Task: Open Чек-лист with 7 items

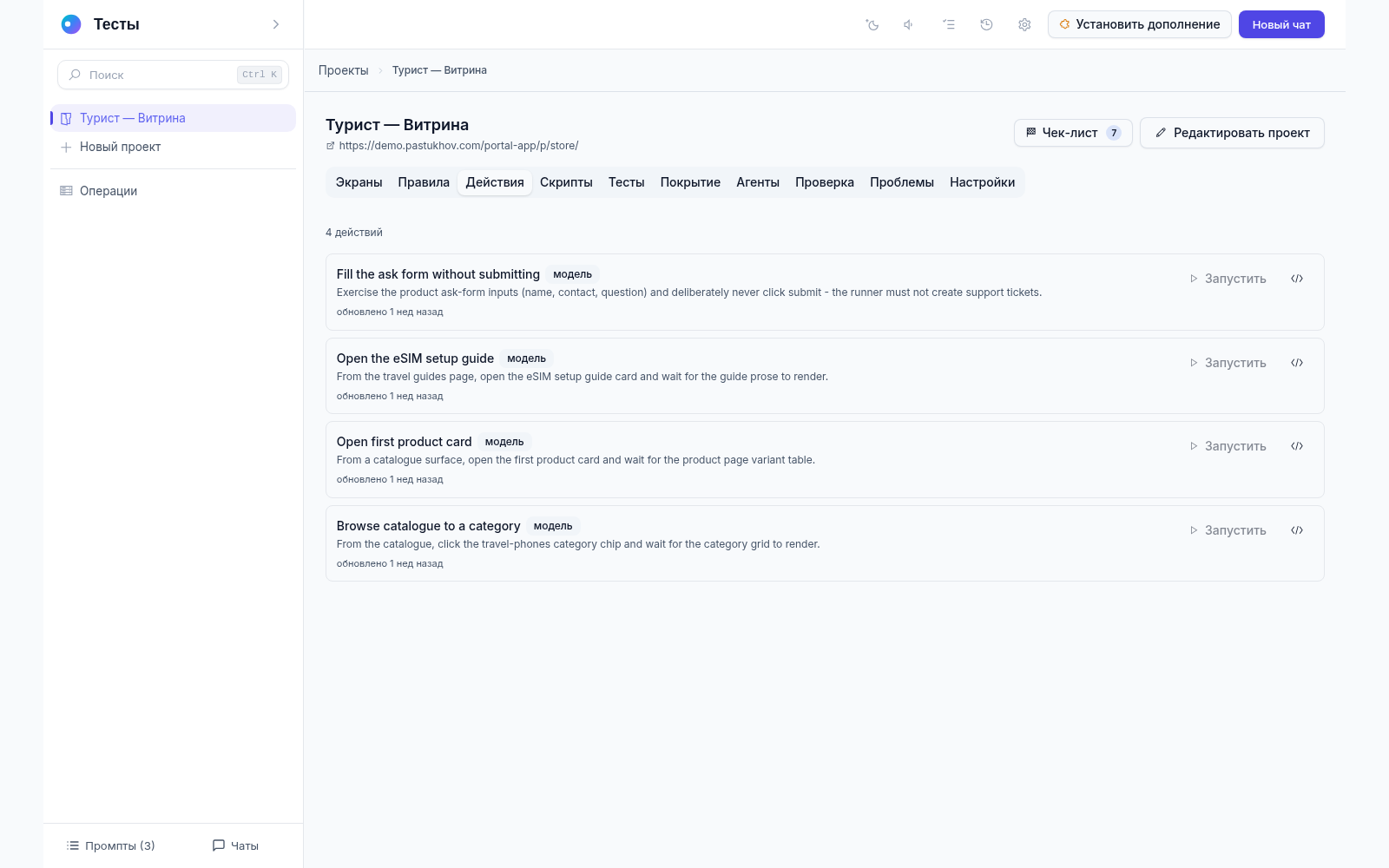Action: pyautogui.click(x=1073, y=133)
